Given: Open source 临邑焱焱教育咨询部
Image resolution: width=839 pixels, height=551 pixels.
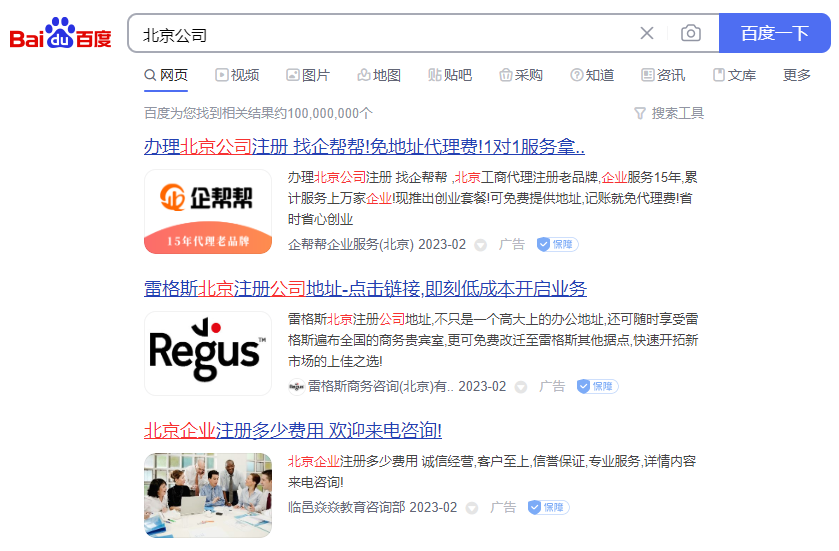Looking at the screenshot, I should click(x=347, y=507).
